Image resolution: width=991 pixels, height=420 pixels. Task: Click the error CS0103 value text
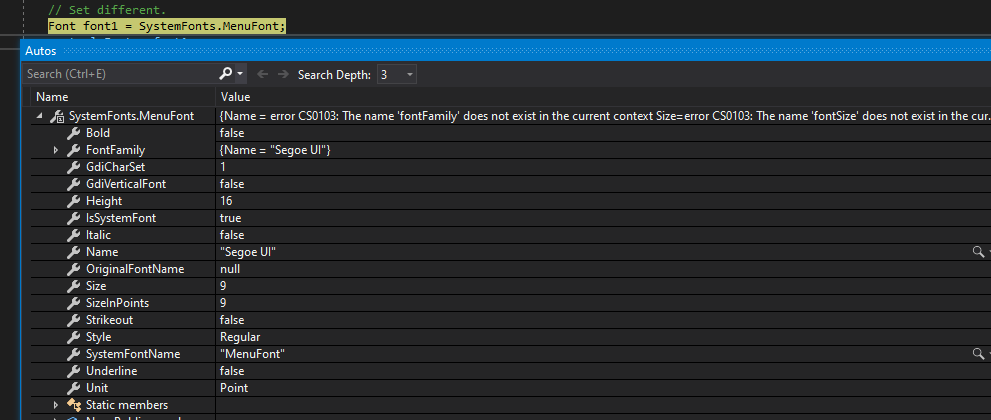click(x=605, y=116)
